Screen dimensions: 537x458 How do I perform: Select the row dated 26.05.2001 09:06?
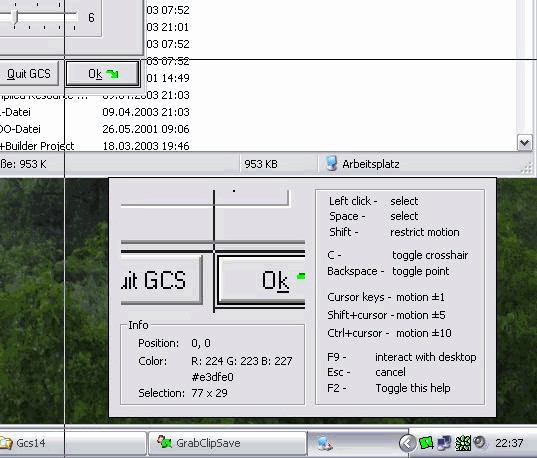click(x=95, y=129)
